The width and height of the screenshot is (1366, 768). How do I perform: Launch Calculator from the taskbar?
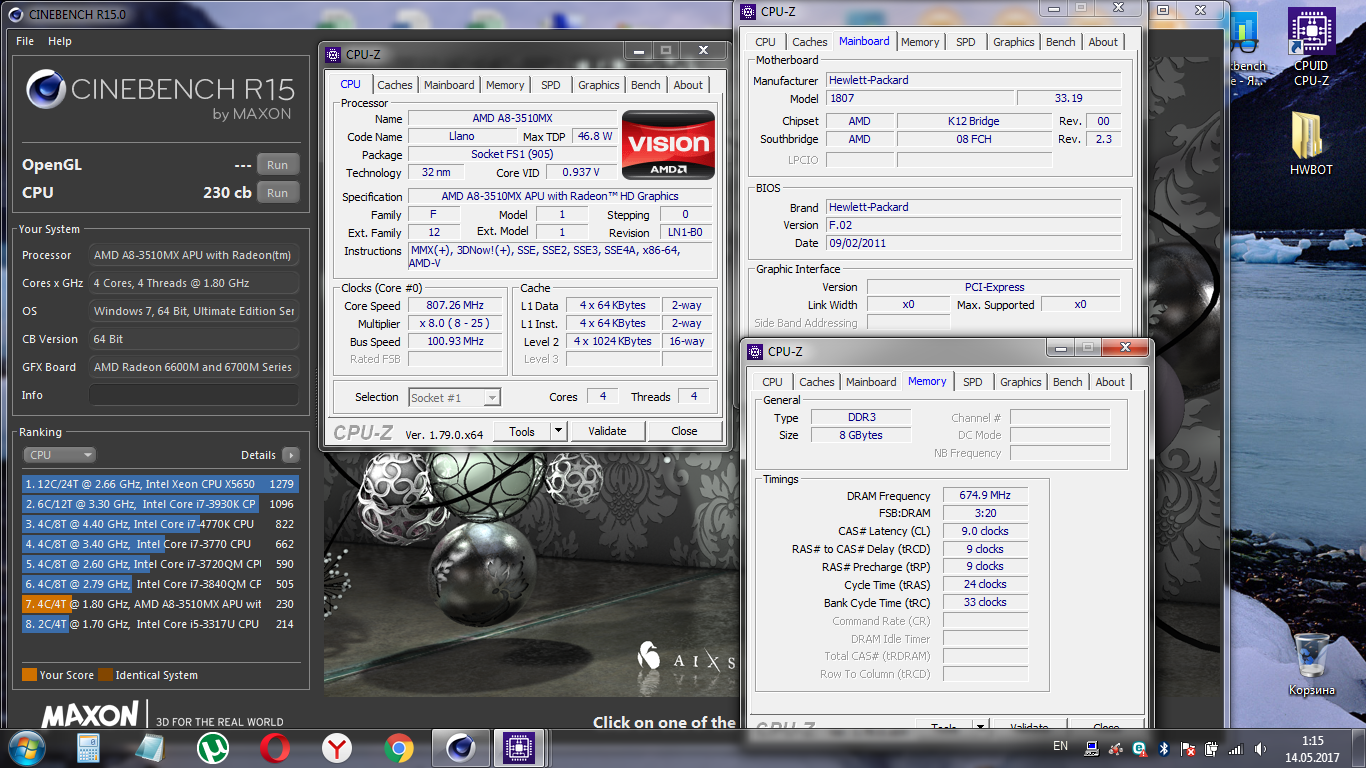[x=90, y=748]
